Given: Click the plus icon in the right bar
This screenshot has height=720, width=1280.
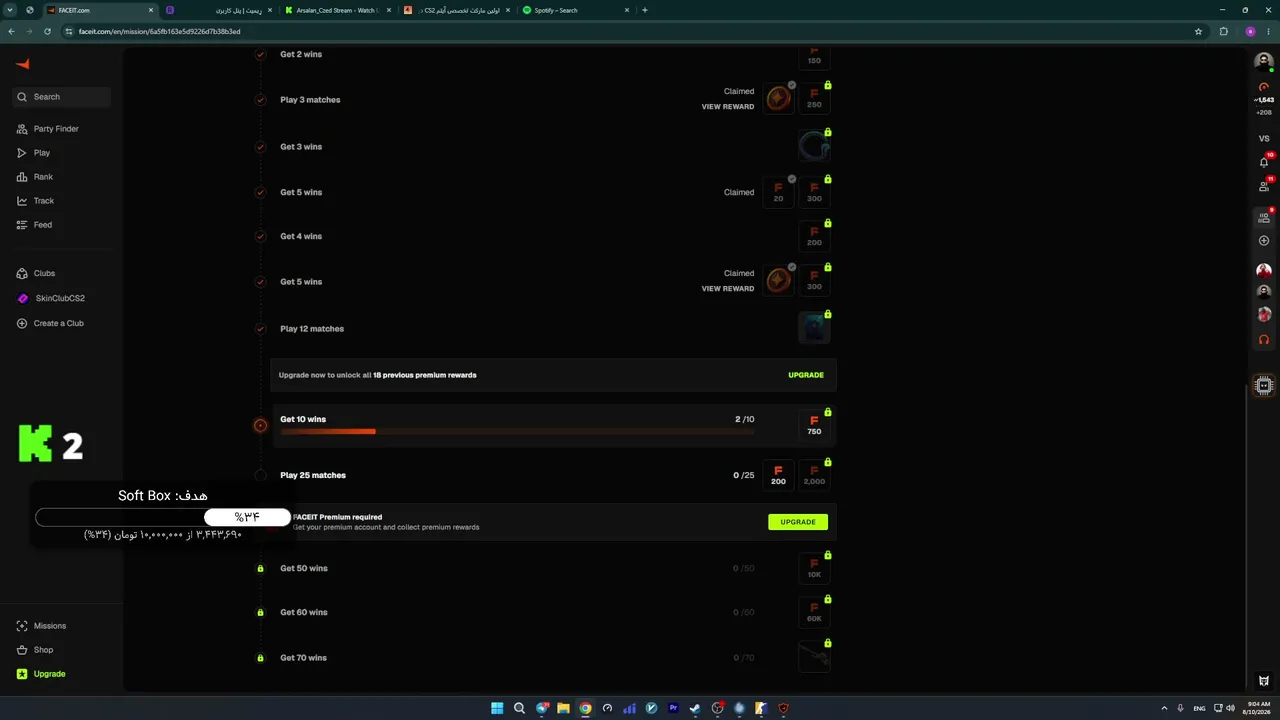Looking at the screenshot, I should tap(1264, 241).
